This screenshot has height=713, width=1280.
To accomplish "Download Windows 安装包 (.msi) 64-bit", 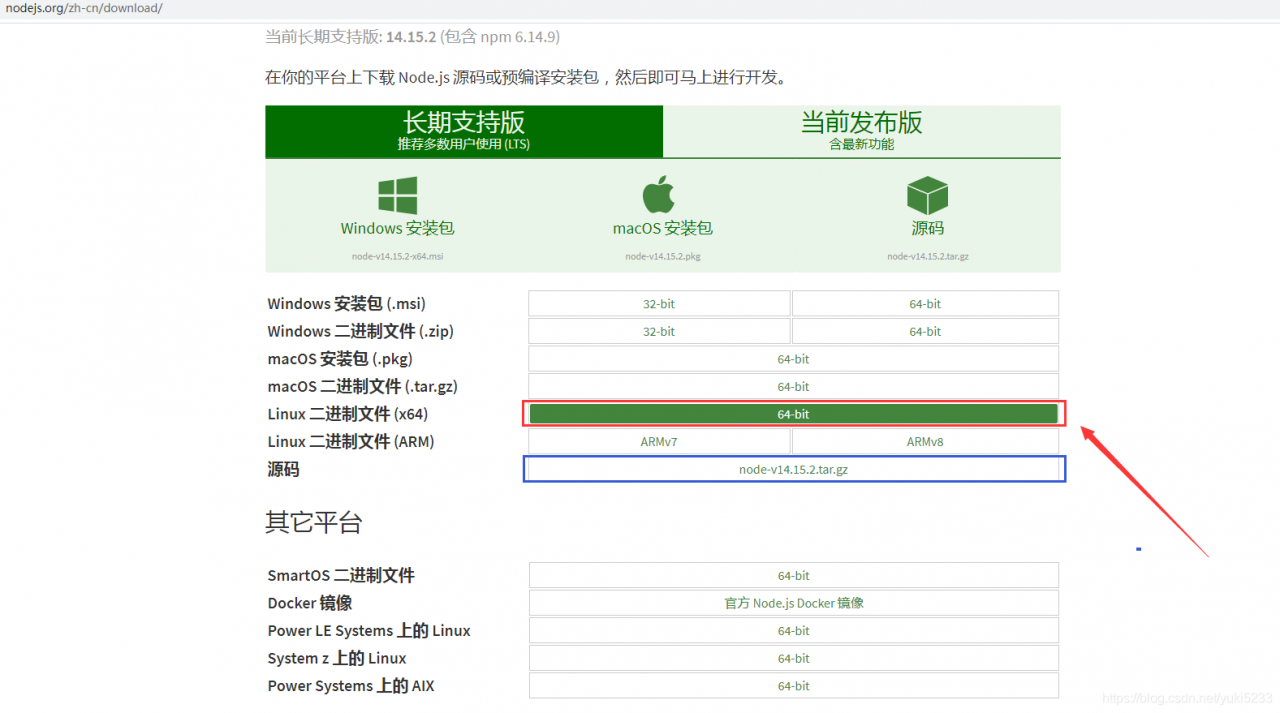I will pyautogui.click(x=925, y=304).
